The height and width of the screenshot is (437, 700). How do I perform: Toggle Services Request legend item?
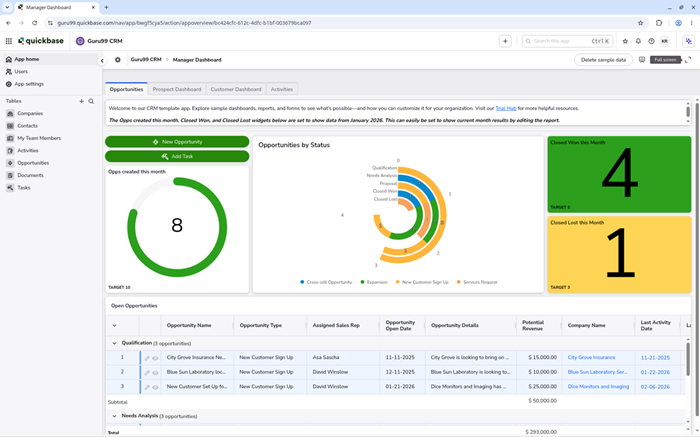476,282
